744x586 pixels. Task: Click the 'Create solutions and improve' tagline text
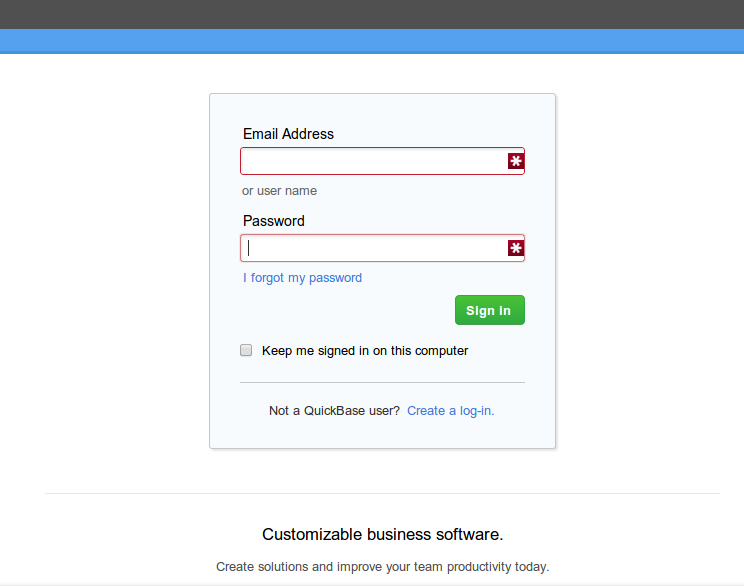coord(382,567)
